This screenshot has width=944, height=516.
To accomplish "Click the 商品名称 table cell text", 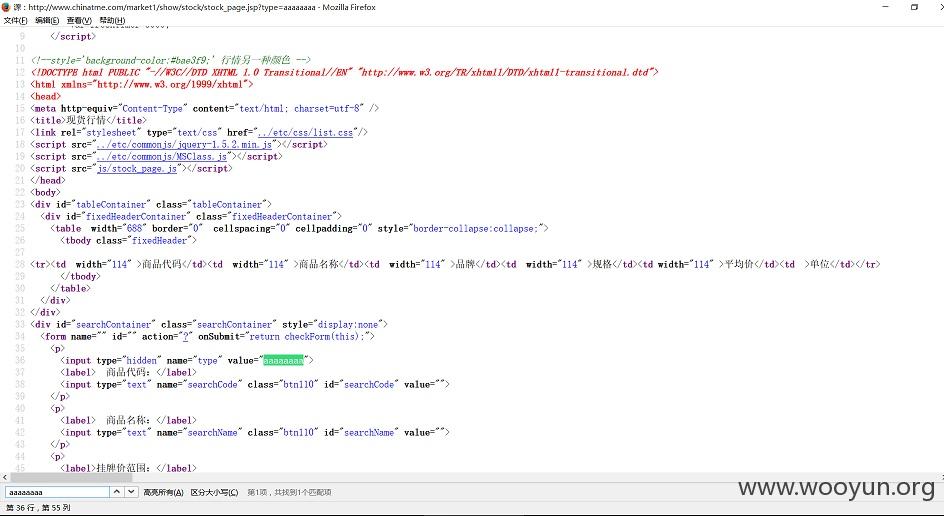I will click(318, 264).
